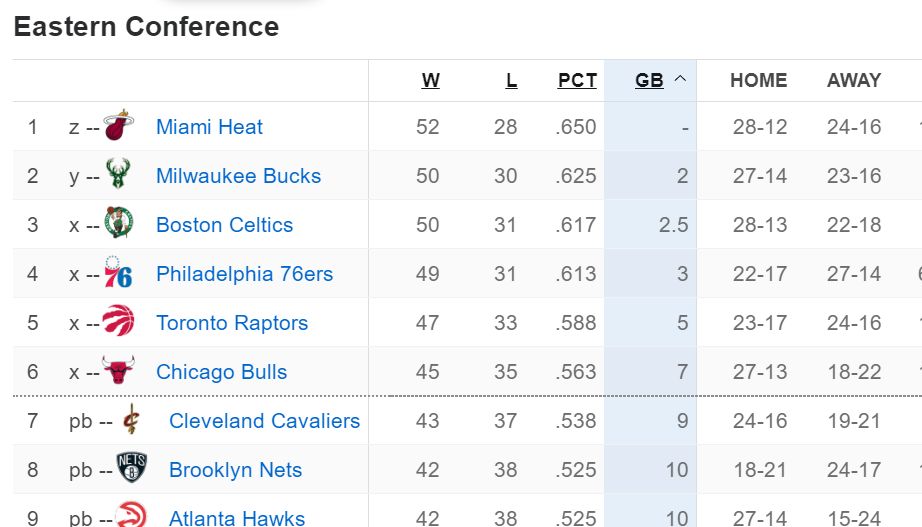Open the Milwaukee Bucks team link
This screenshot has height=527, width=922.
tap(238, 176)
